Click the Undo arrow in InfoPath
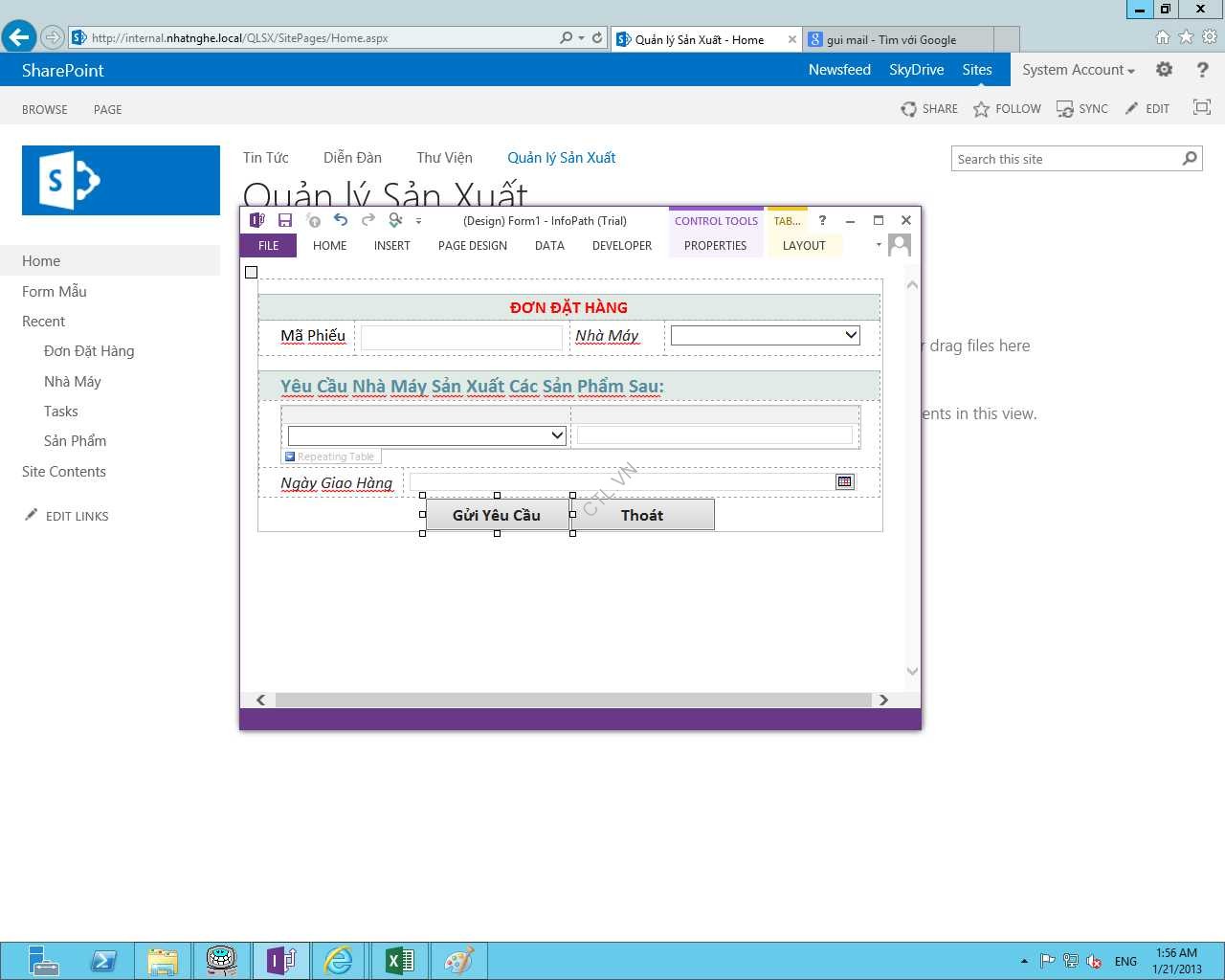This screenshot has width=1225, height=980. tap(341, 220)
